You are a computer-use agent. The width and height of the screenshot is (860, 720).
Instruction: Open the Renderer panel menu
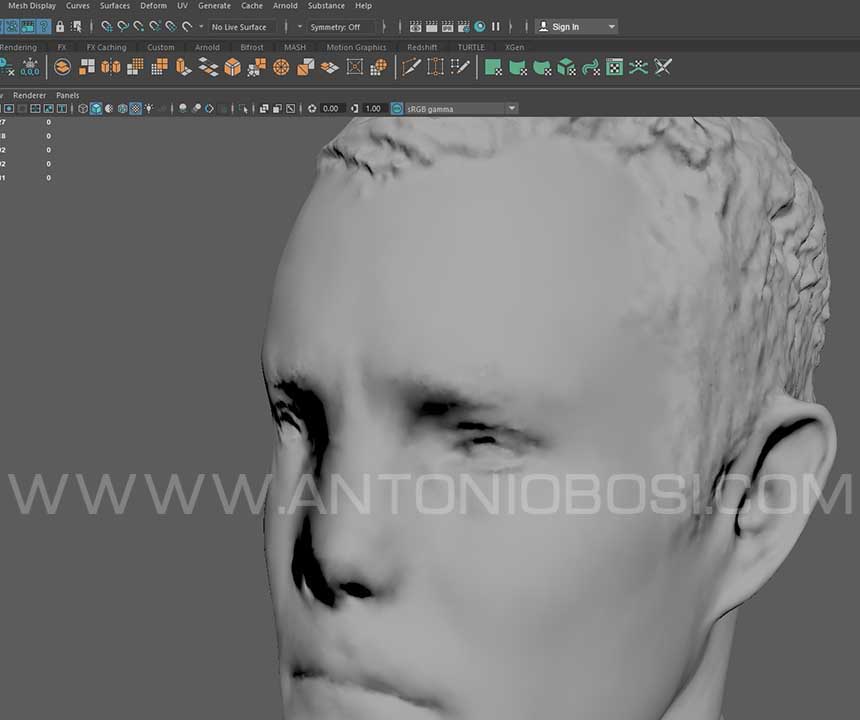tap(30, 95)
